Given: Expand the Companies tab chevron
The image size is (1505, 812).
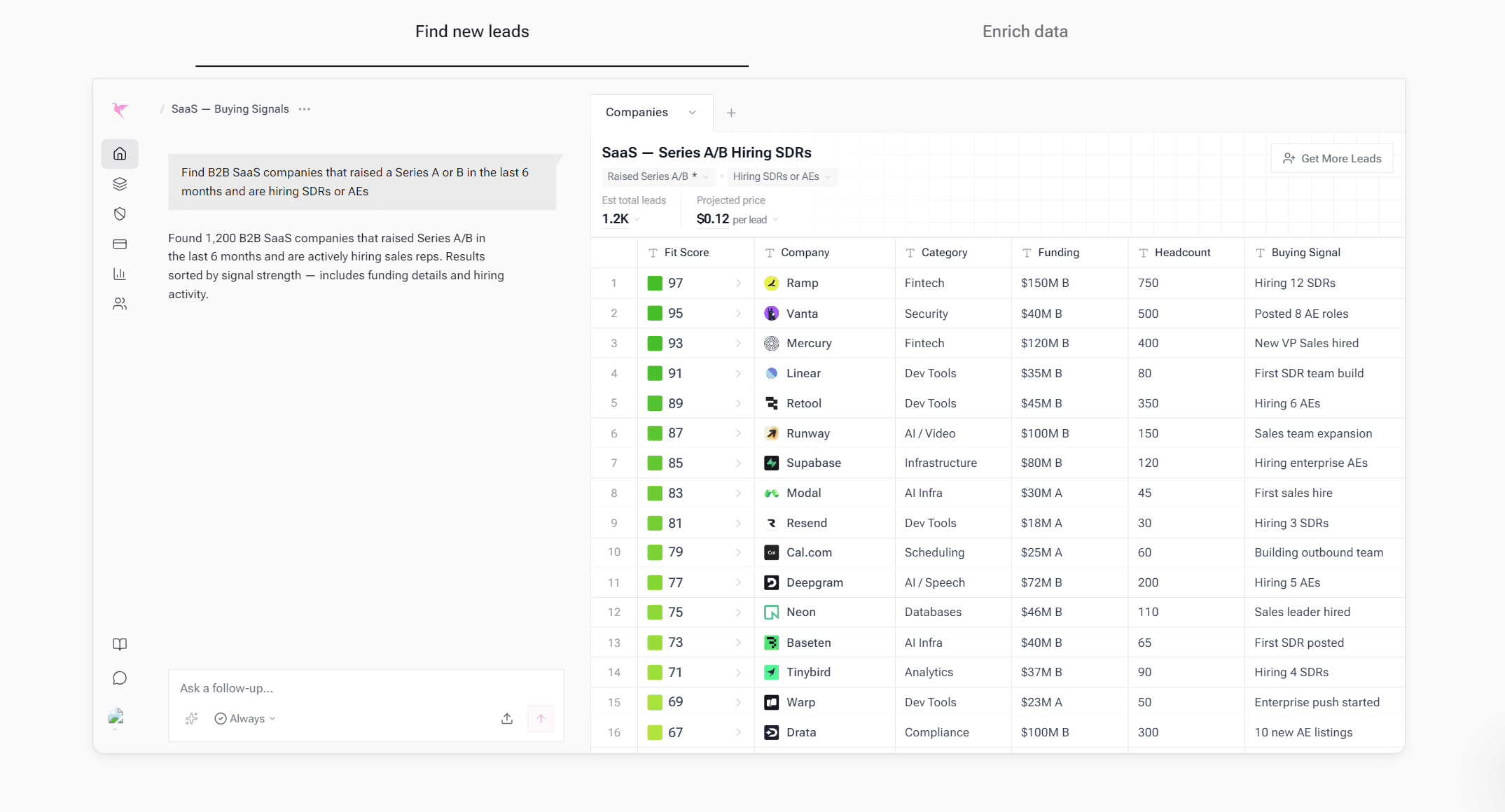Looking at the screenshot, I should (692, 113).
